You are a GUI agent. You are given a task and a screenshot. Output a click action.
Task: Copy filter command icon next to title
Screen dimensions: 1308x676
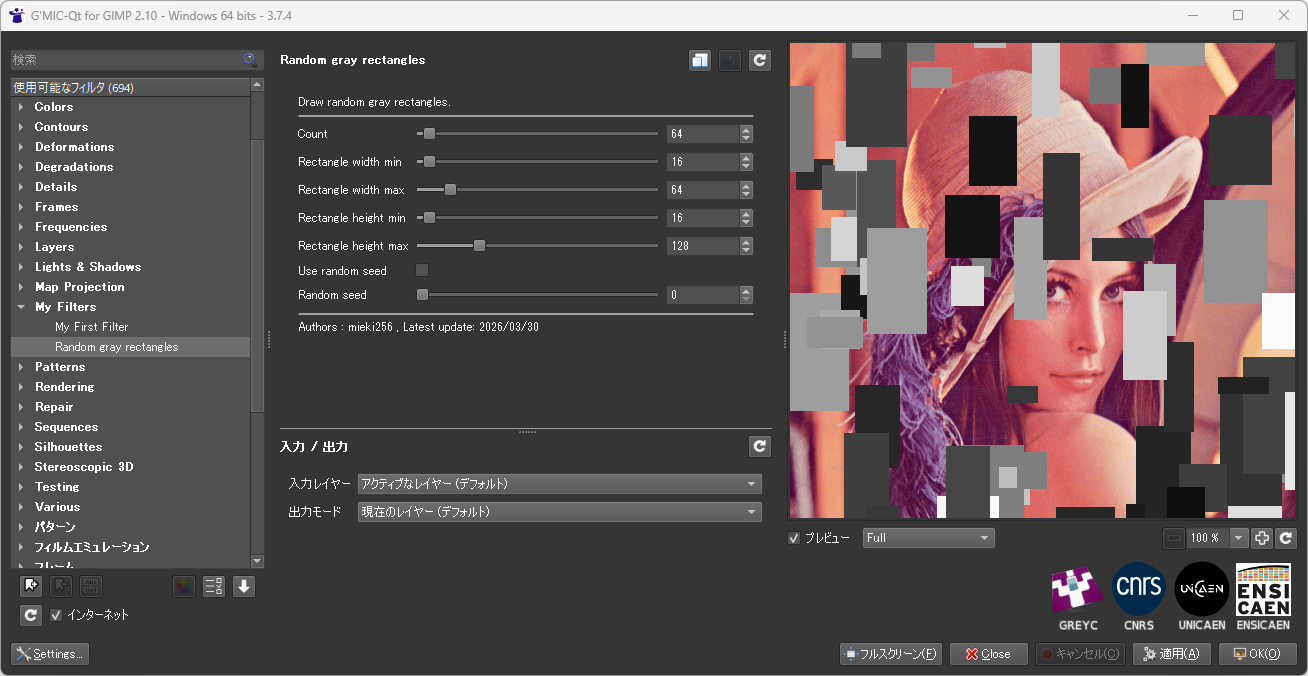(700, 61)
